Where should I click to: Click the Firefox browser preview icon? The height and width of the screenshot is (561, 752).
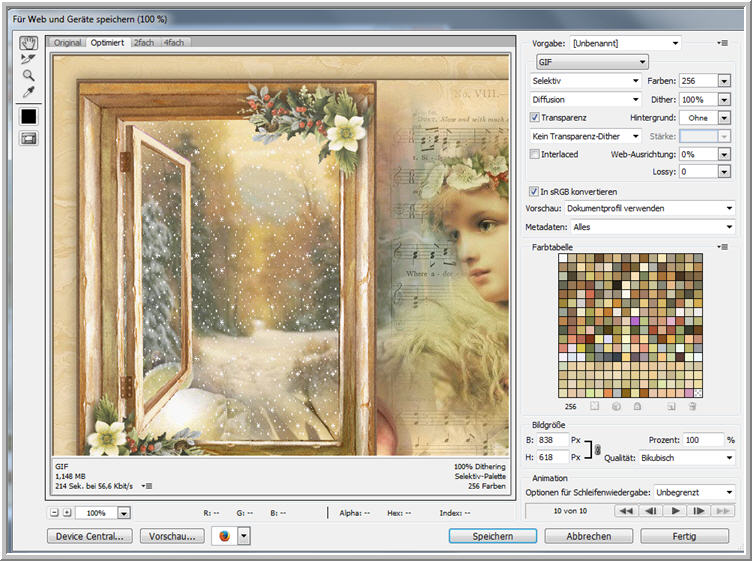click(x=224, y=536)
